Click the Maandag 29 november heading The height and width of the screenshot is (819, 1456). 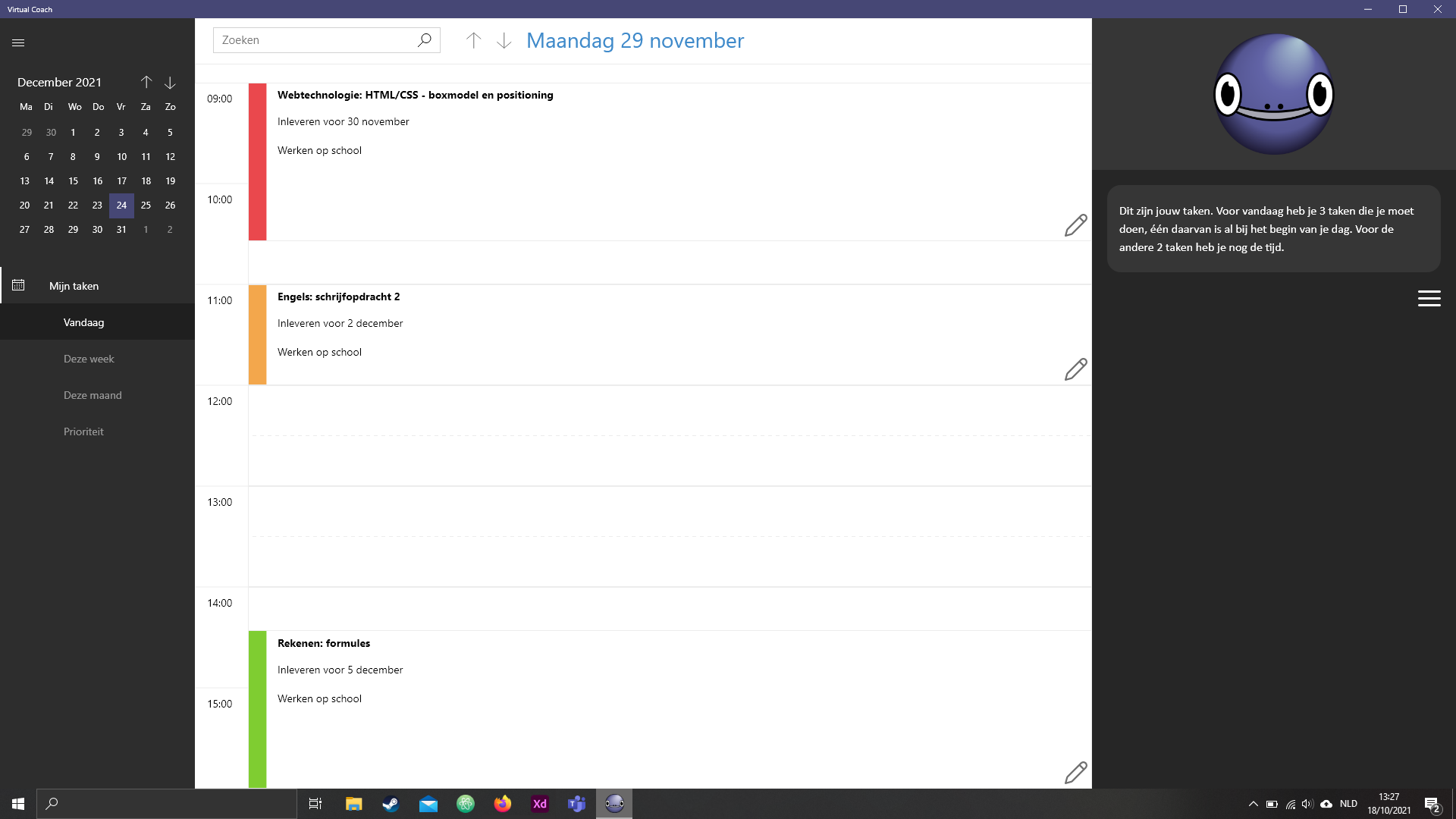coord(635,40)
